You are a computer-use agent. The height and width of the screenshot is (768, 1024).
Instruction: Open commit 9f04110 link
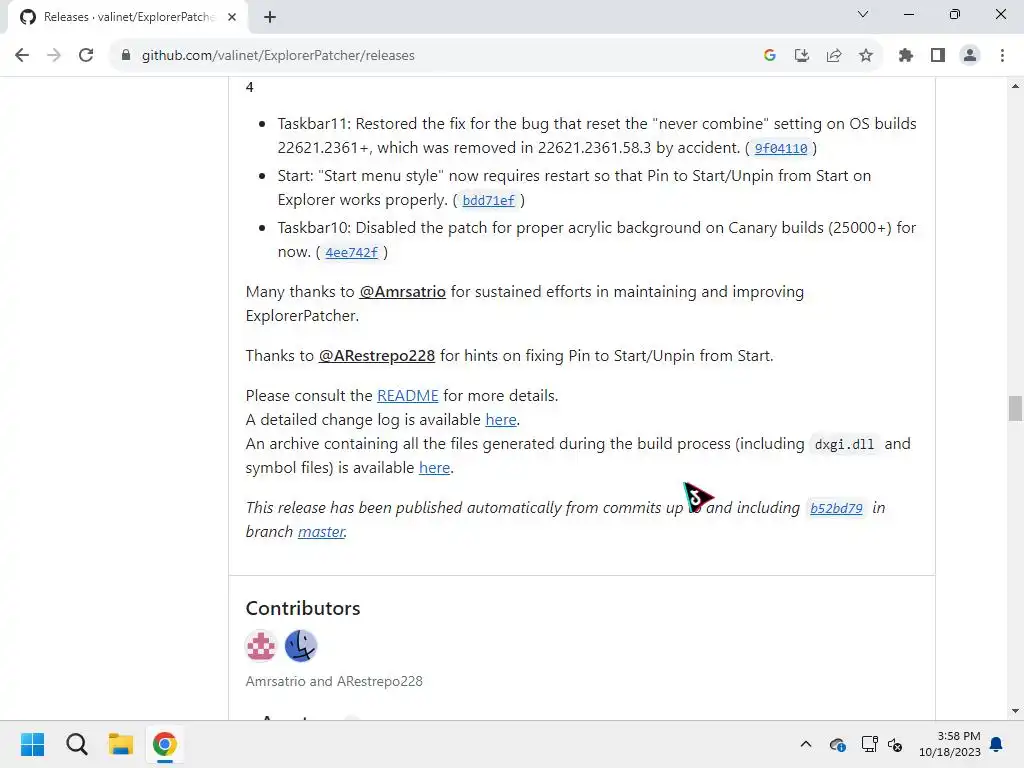click(781, 148)
